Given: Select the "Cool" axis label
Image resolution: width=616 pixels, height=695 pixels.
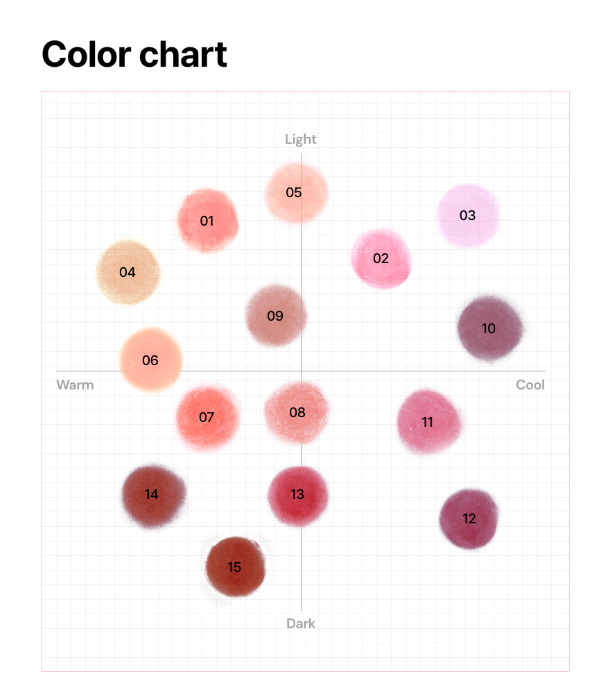Looking at the screenshot, I should 530,385.
